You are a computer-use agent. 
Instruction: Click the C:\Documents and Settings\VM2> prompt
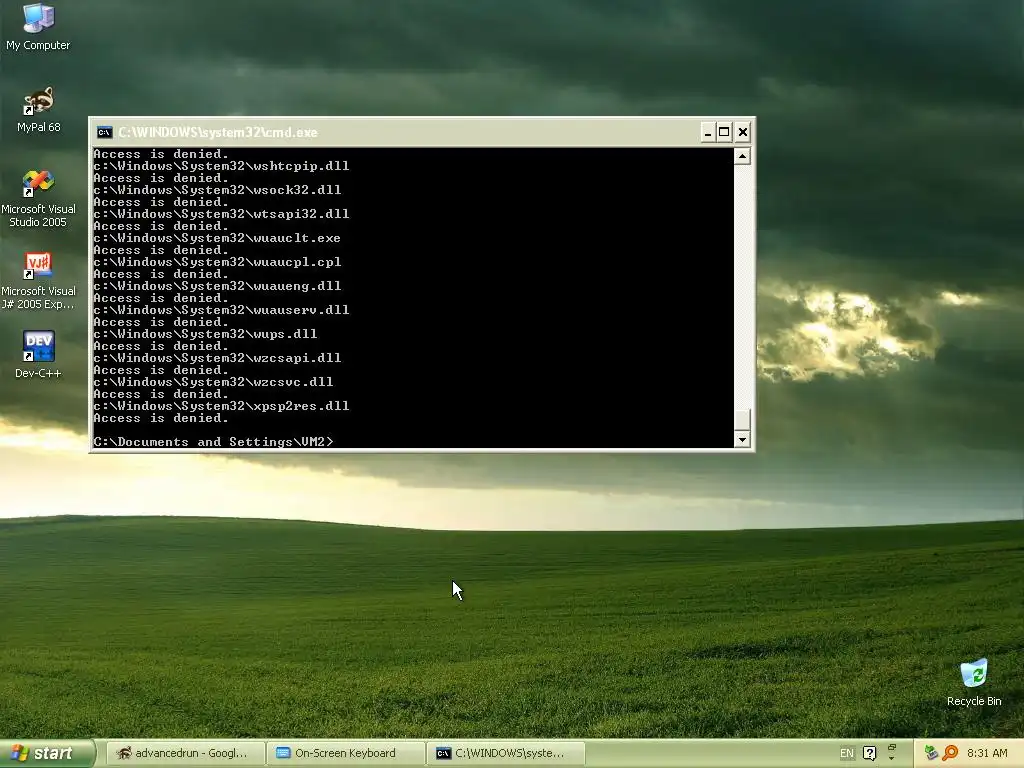tap(214, 442)
